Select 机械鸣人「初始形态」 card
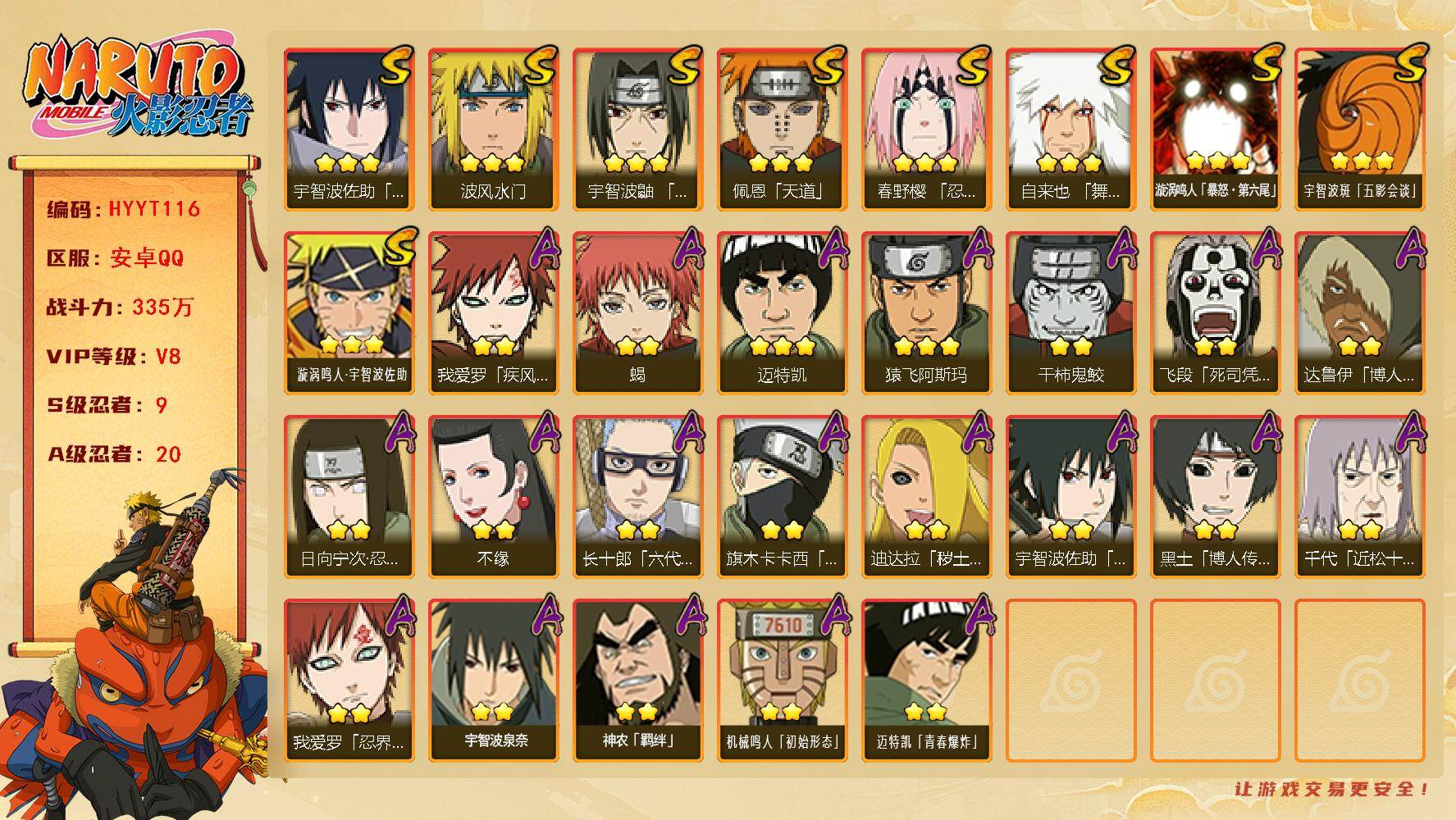This screenshot has height=820, width=1456. 782,681
